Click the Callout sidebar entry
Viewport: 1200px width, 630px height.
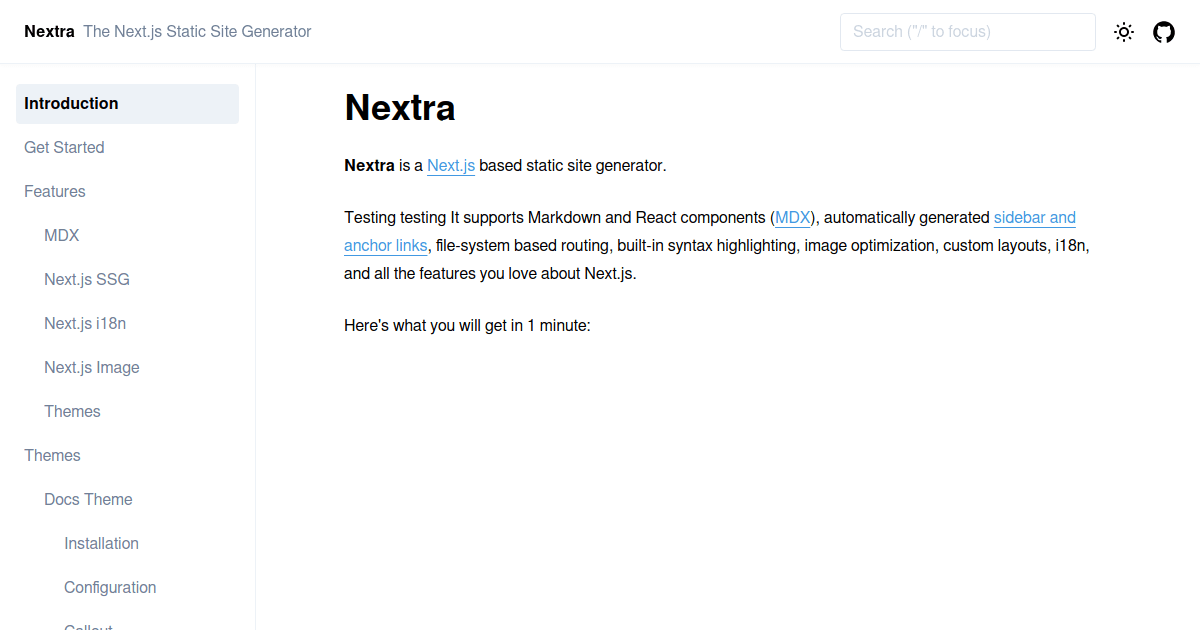pyautogui.click(x=88, y=626)
